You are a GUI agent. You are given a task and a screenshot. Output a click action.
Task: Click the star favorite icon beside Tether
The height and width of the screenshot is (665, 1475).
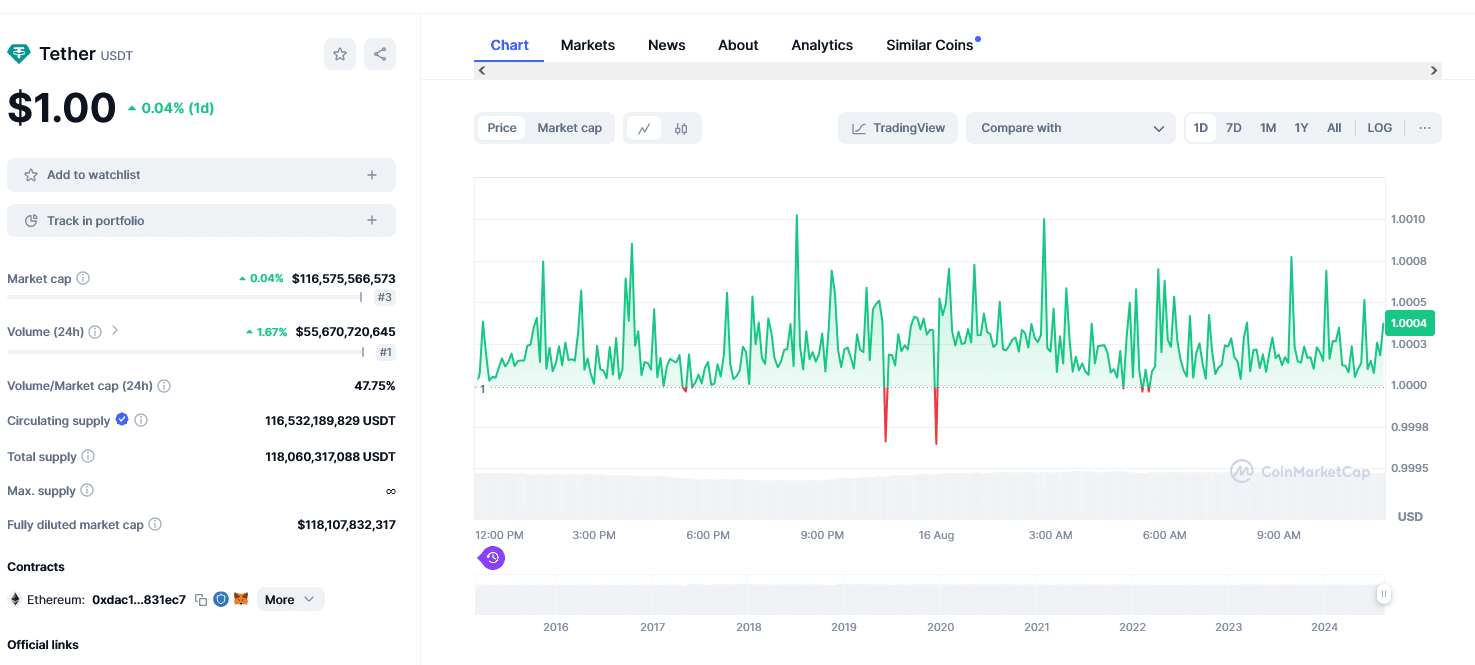(340, 54)
